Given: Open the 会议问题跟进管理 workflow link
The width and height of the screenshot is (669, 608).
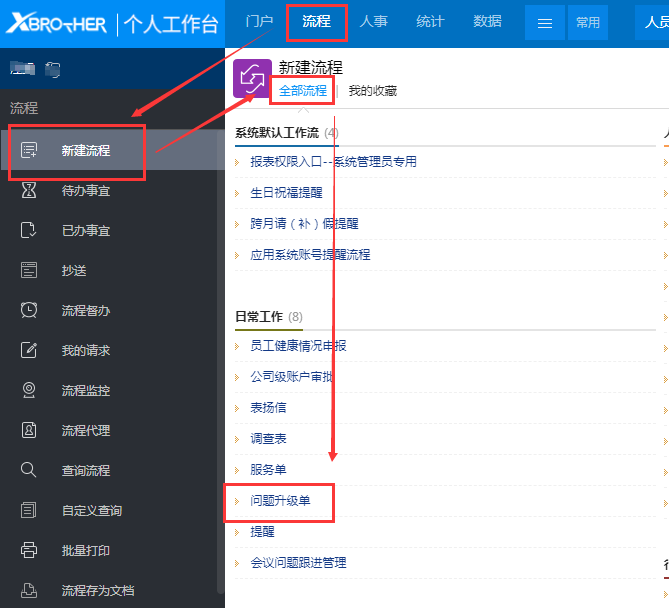Looking at the screenshot, I should pos(298,563).
